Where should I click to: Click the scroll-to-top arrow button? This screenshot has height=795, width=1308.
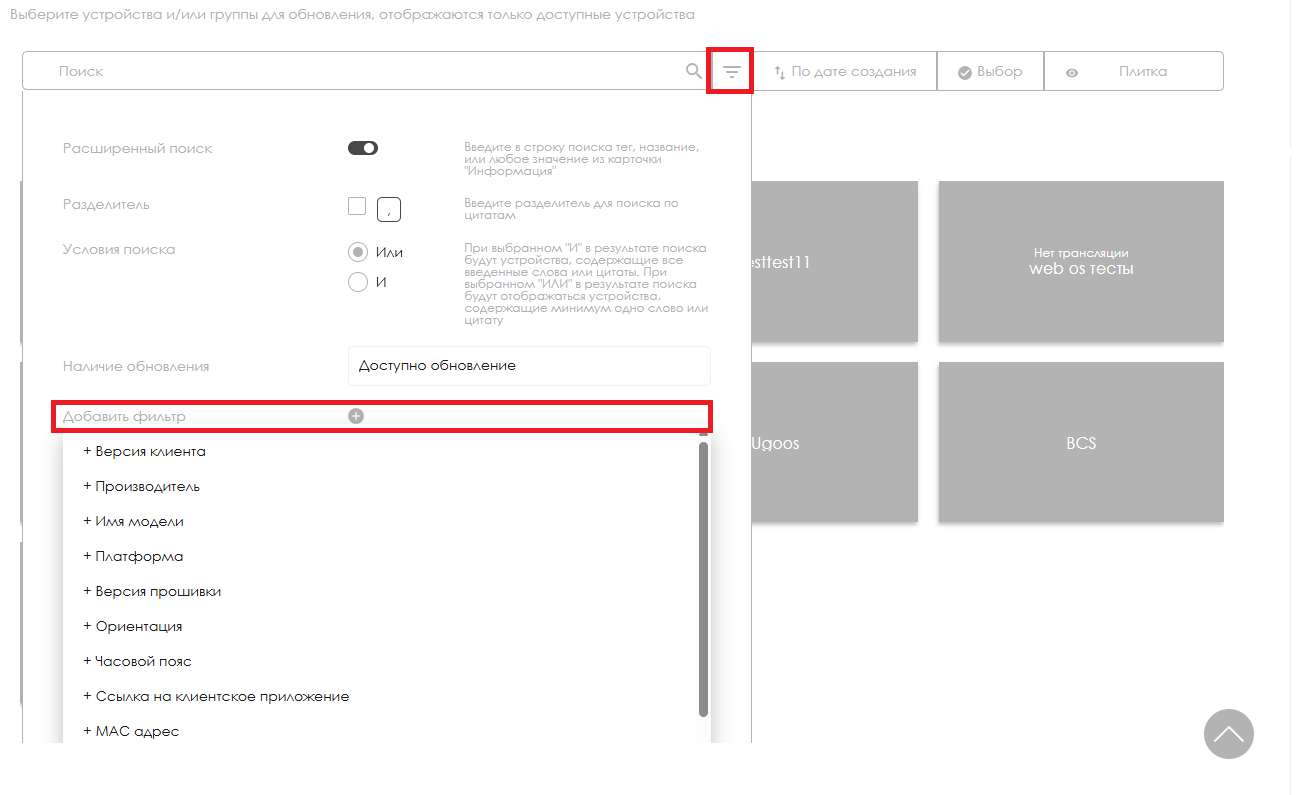click(1228, 734)
